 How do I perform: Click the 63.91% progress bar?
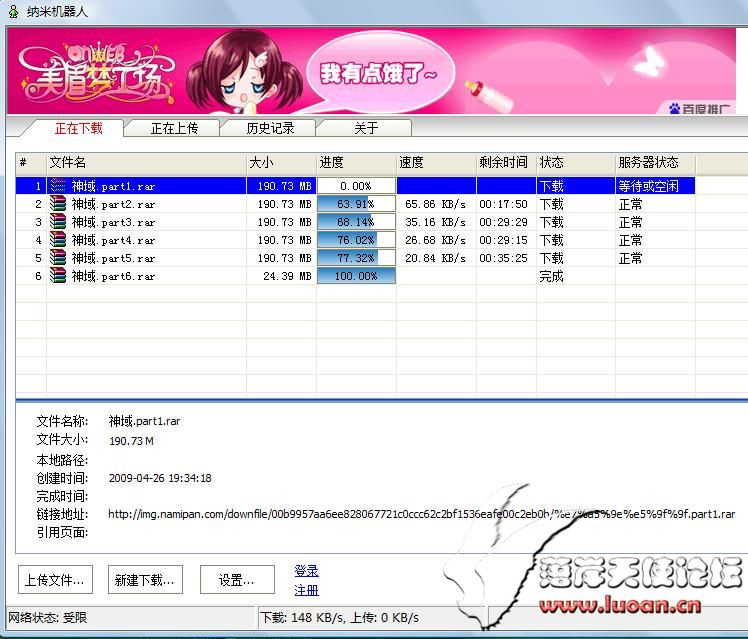point(356,204)
